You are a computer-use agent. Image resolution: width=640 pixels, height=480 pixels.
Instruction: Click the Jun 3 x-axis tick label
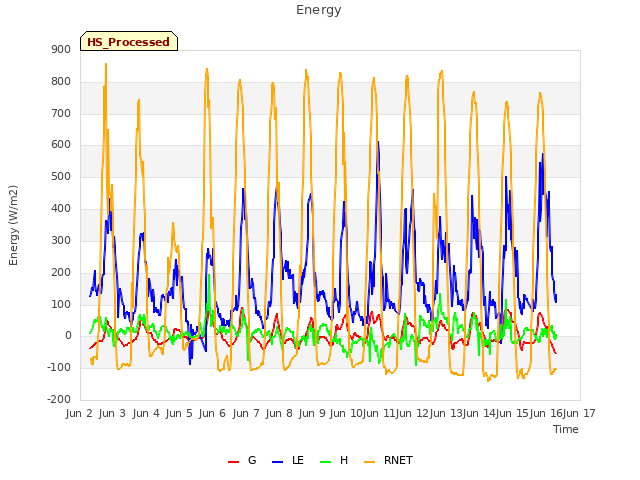(x=112, y=413)
